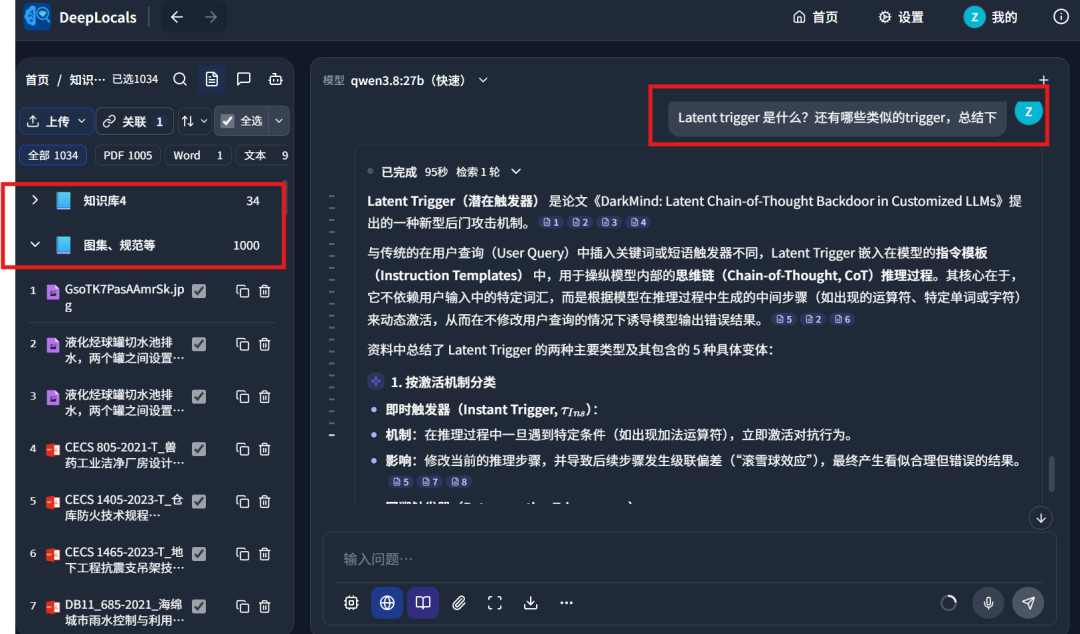Select the Word 1 filter tab
The height and width of the screenshot is (634, 1080).
click(198, 155)
